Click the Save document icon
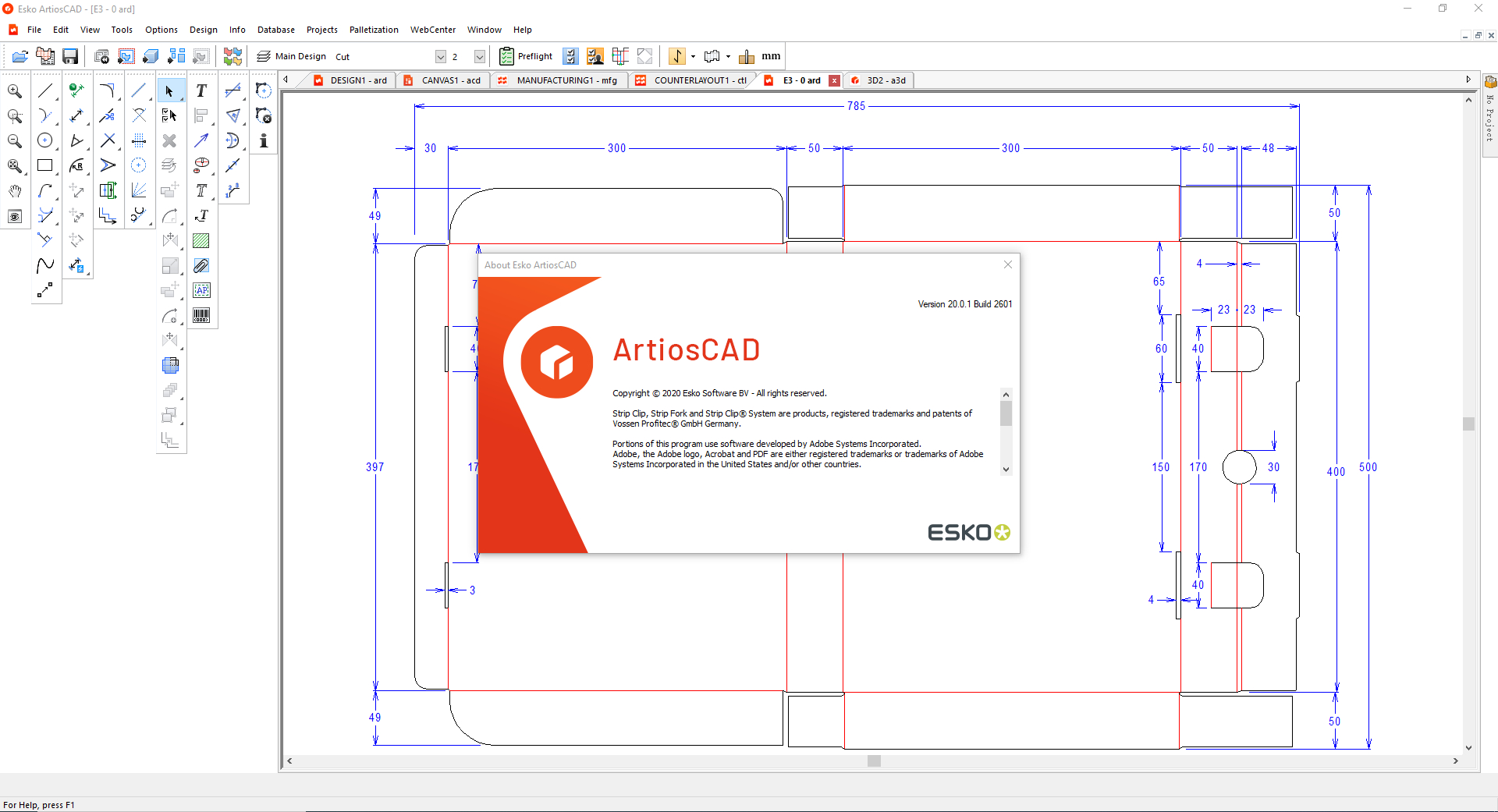Viewport: 1498px width, 812px height. pyautogui.click(x=69, y=56)
